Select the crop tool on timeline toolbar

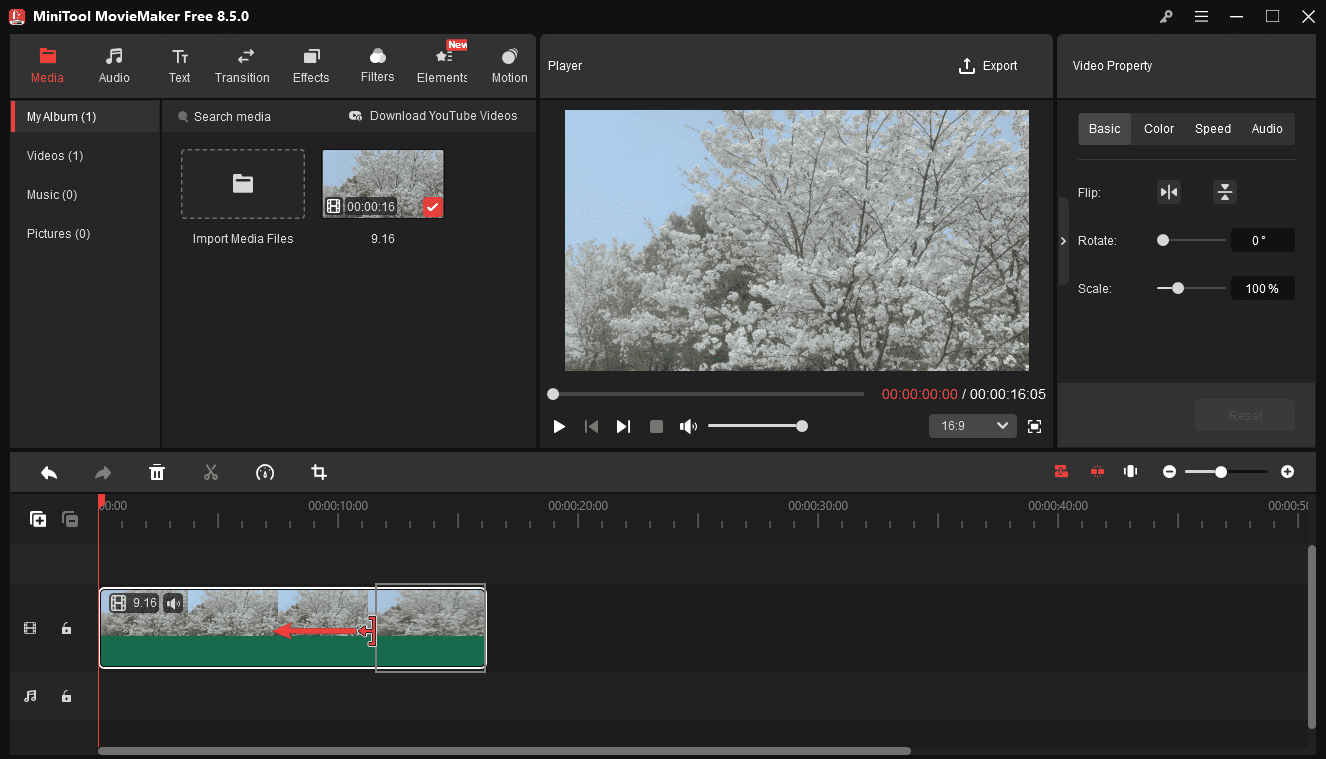point(318,471)
